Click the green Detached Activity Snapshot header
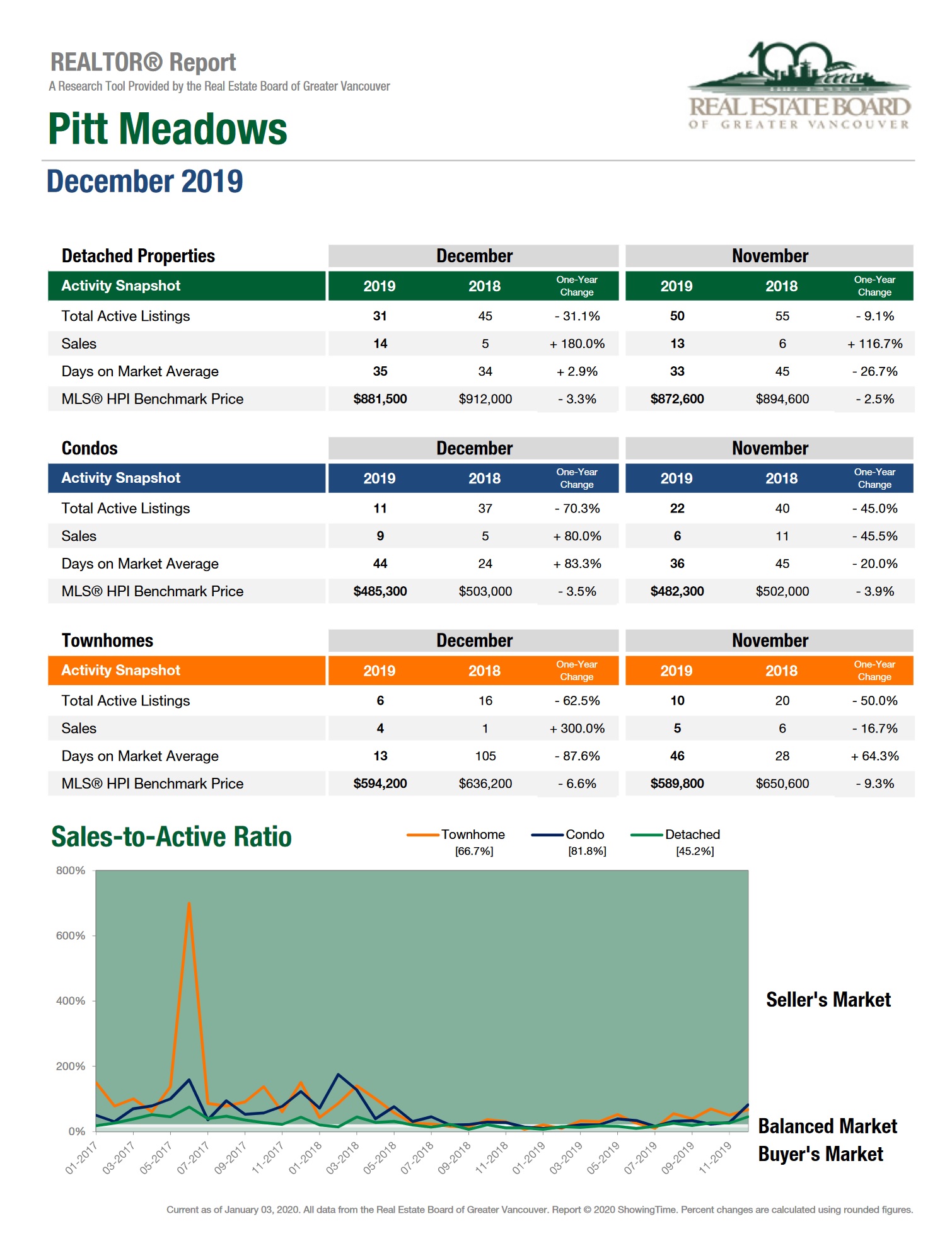This screenshot has height=1248, width=952. (187, 286)
